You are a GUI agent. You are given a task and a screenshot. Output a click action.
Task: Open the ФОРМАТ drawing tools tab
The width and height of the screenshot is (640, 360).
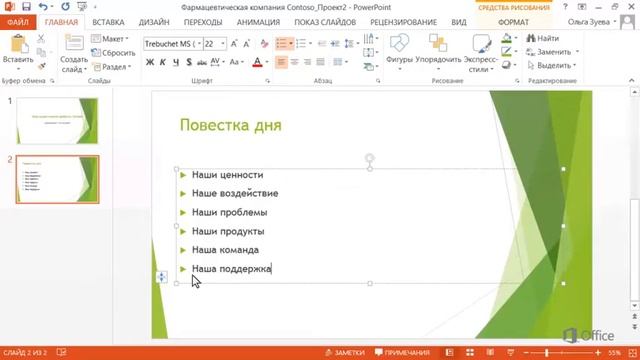pyautogui.click(x=513, y=22)
